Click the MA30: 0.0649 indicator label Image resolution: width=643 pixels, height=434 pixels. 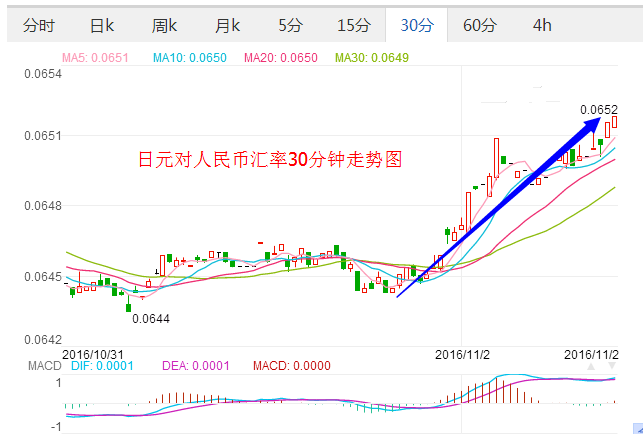pos(372,58)
